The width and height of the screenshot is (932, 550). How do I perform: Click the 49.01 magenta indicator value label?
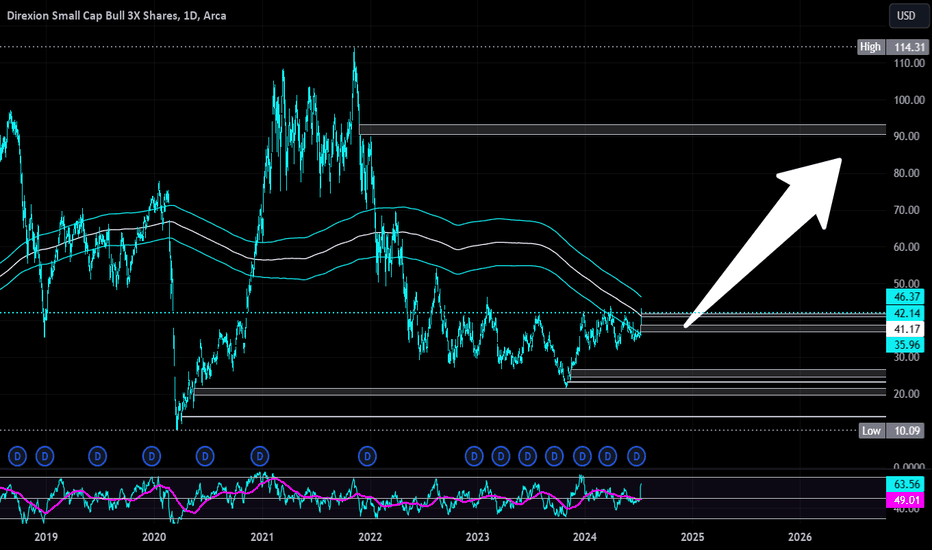[x=906, y=500]
